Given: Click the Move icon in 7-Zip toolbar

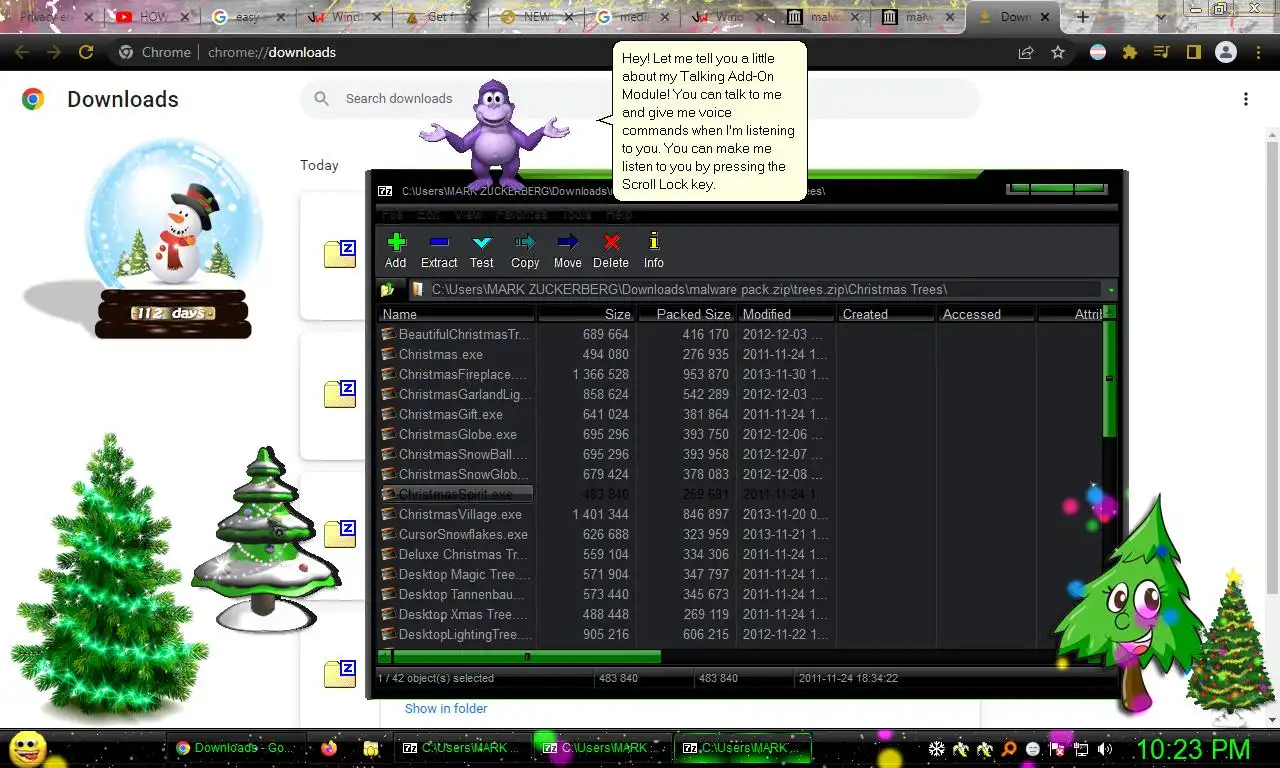Looking at the screenshot, I should [x=567, y=250].
